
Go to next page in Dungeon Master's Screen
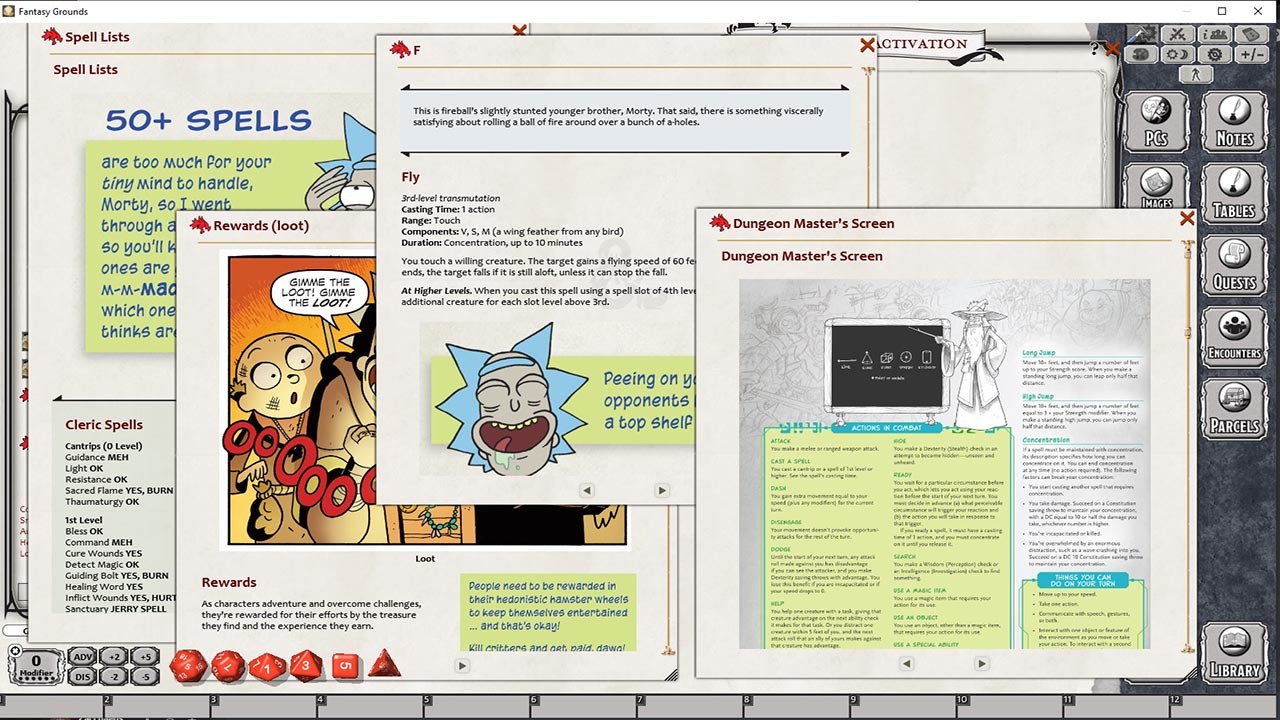[x=981, y=663]
